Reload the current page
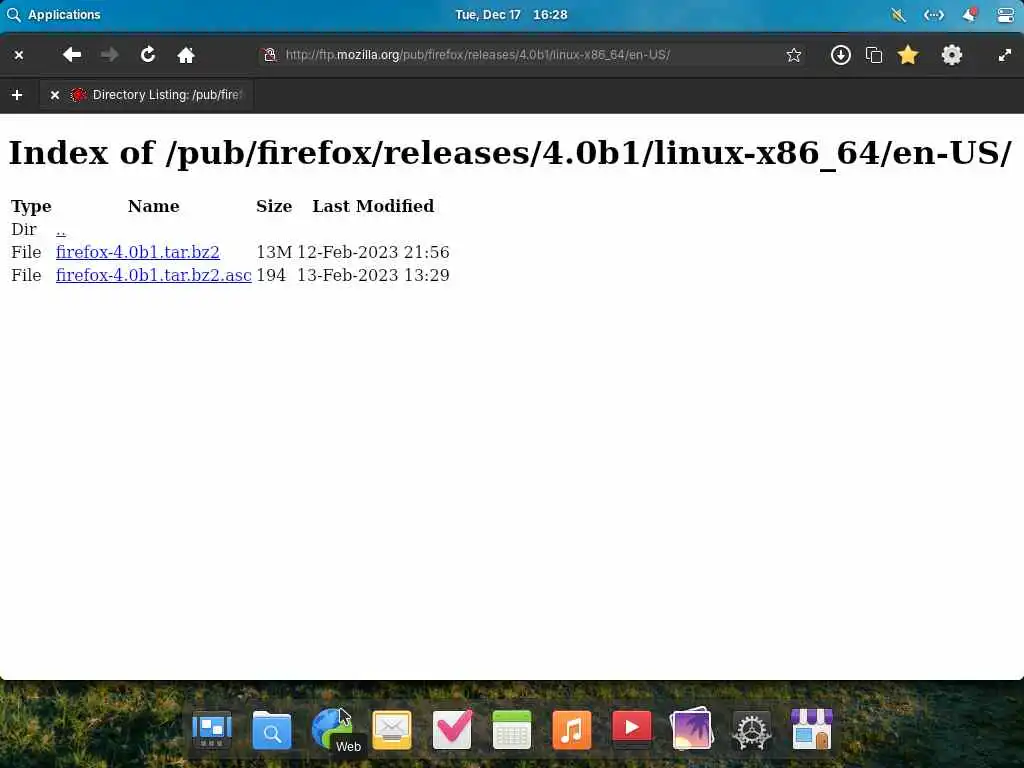The height and width of the screenshot is (768, 1024). 148,55
